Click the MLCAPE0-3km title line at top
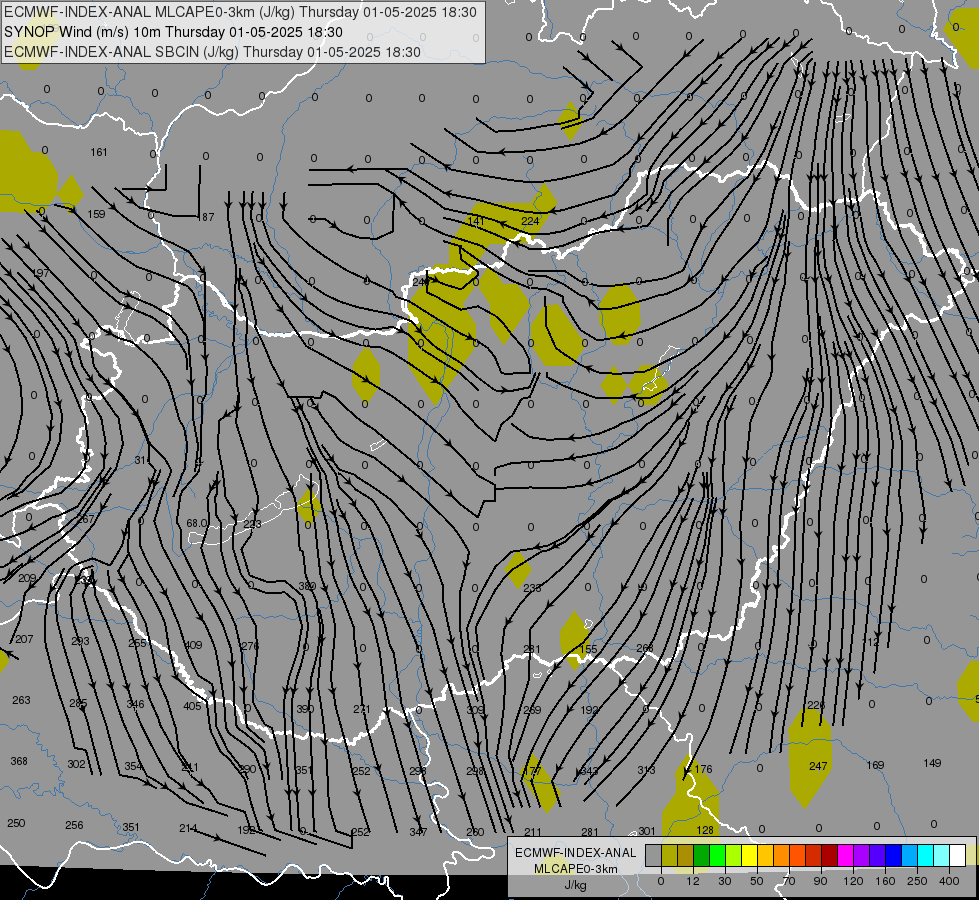979x900 pixels. 240,12
